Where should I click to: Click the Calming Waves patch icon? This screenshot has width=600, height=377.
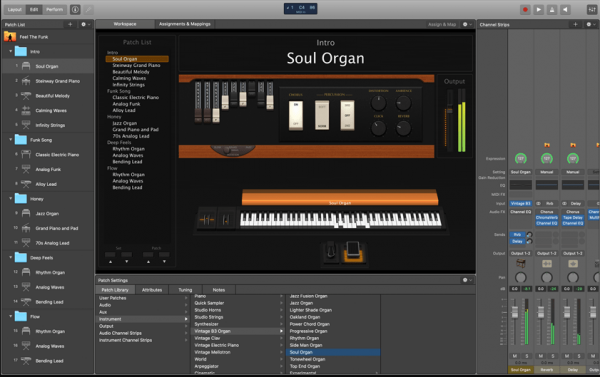[26, 110]
